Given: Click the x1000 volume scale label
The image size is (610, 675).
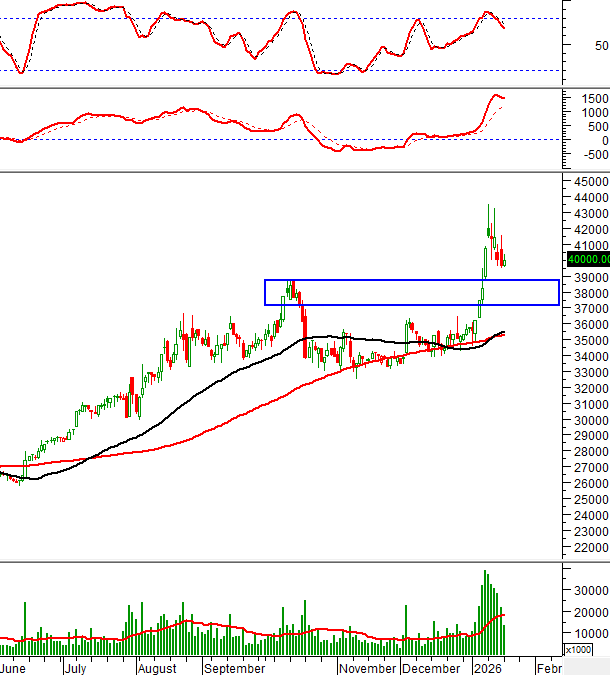Looking at the screenshot, I should (x=578, y=650).
